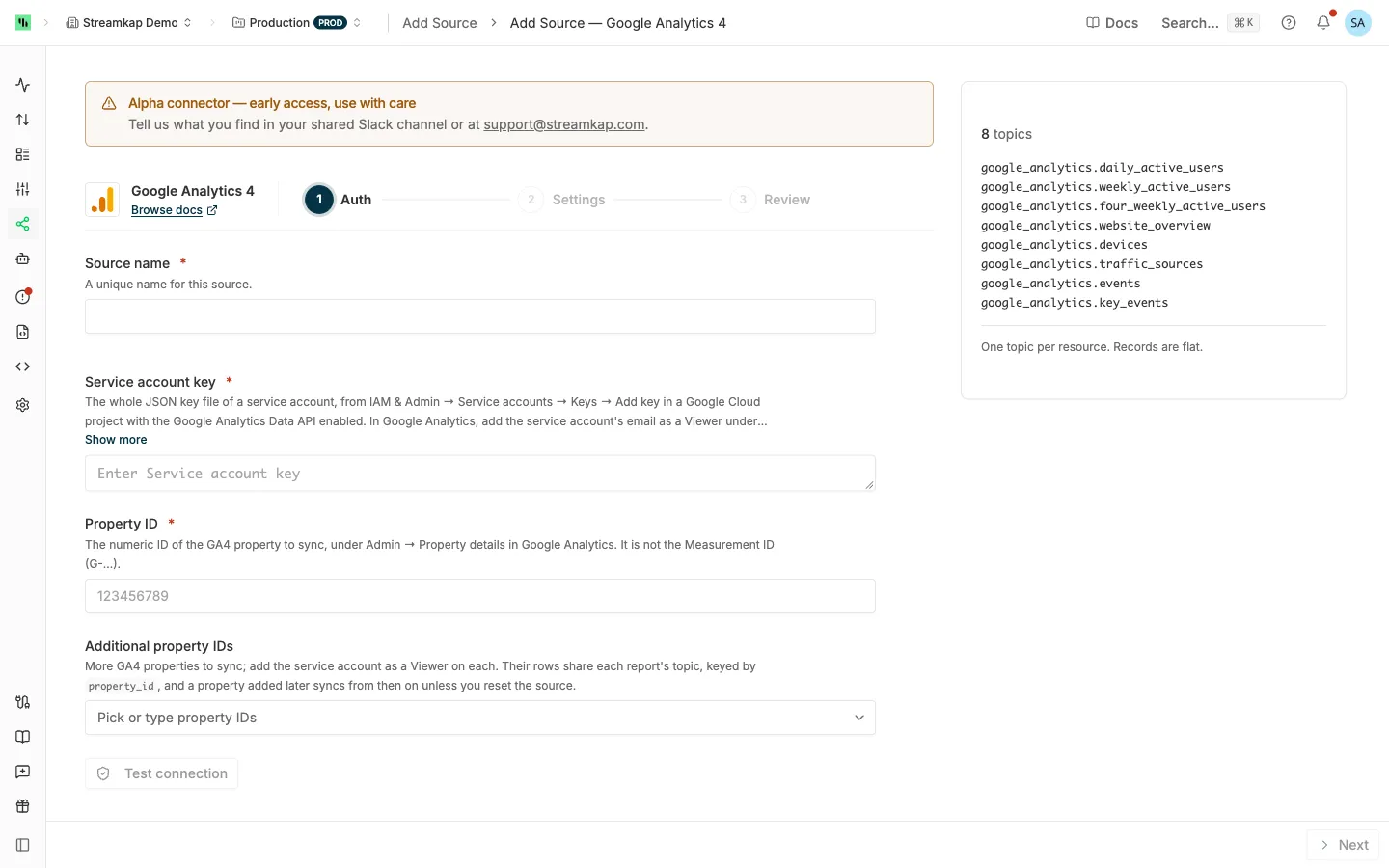Image resolution: width=1389 pixels, height=868 pixels.
Task: Open the book icon in the sidebar
Action: pos(23,737)
